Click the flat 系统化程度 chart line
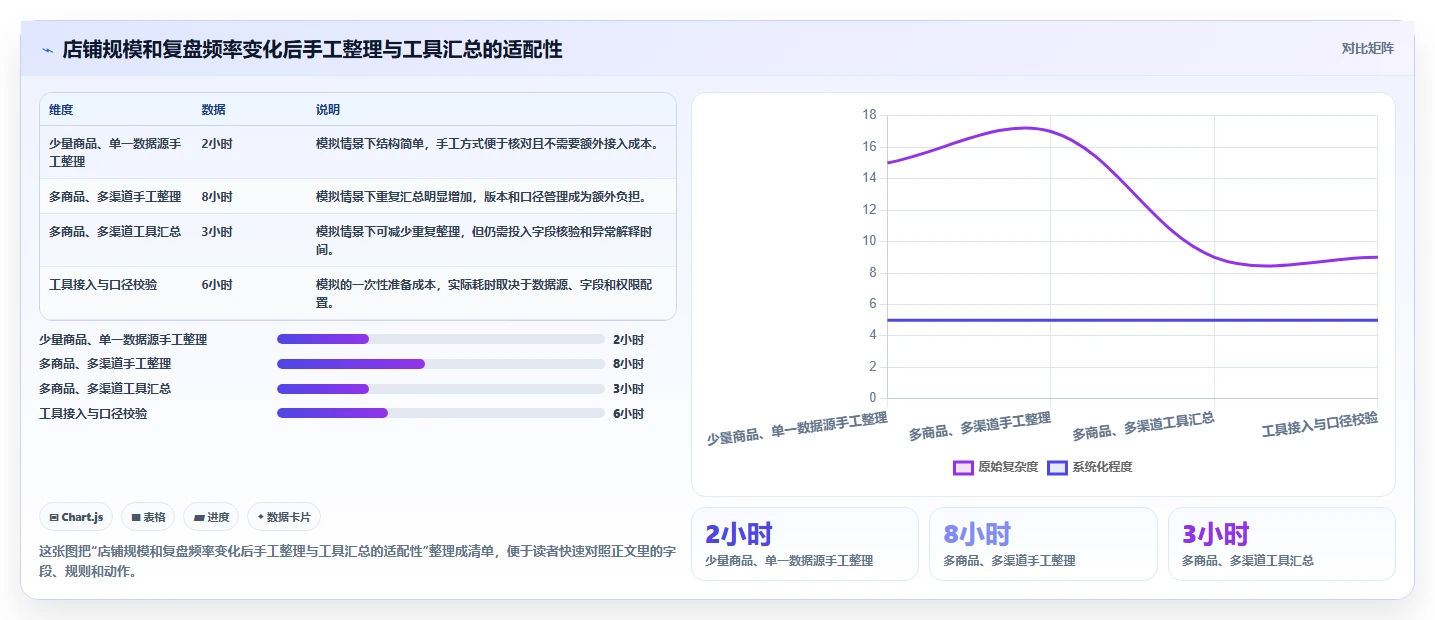Viewport: 1435px width, 620px height. point(1132,320)
